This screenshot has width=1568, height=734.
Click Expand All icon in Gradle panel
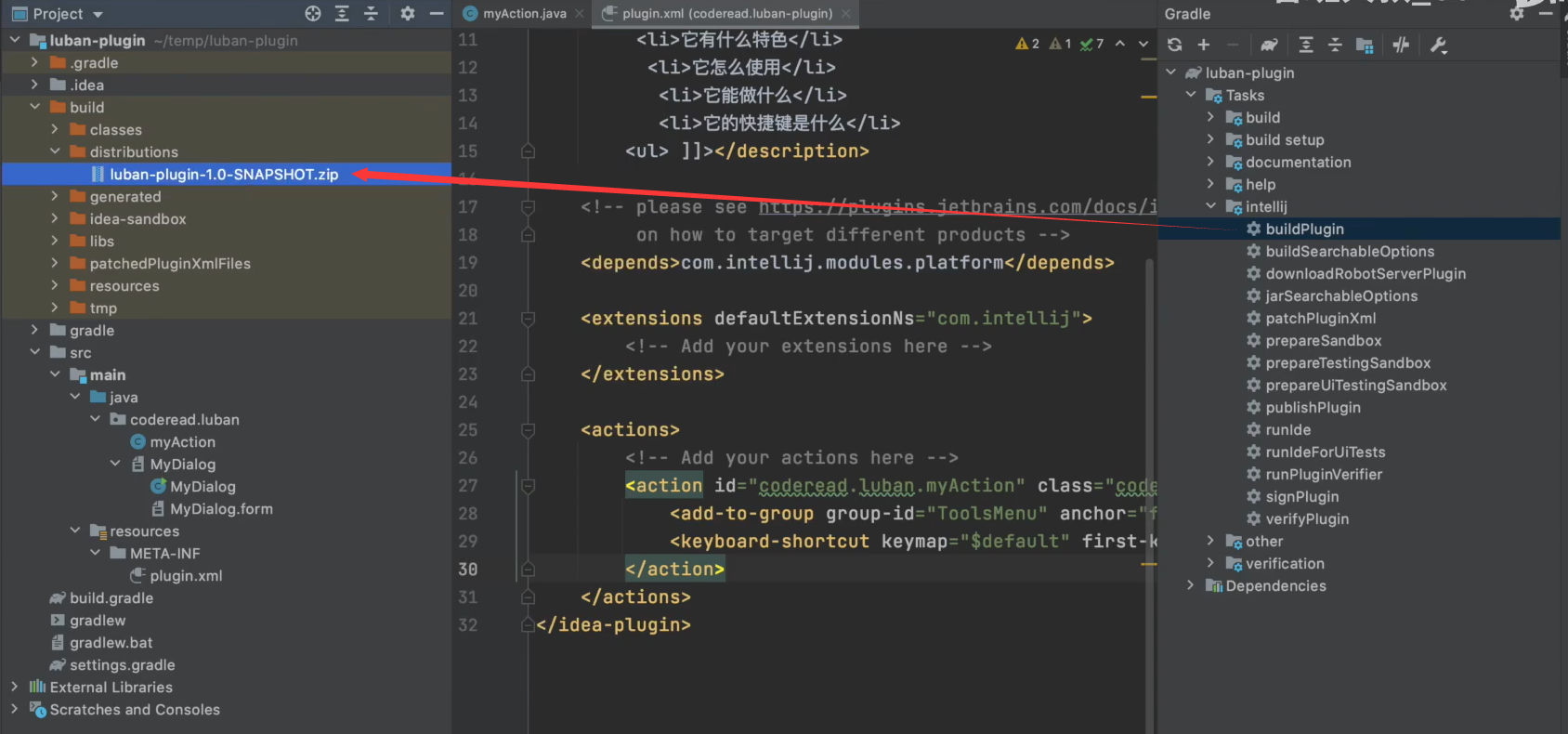click(x=1306, y=45)
